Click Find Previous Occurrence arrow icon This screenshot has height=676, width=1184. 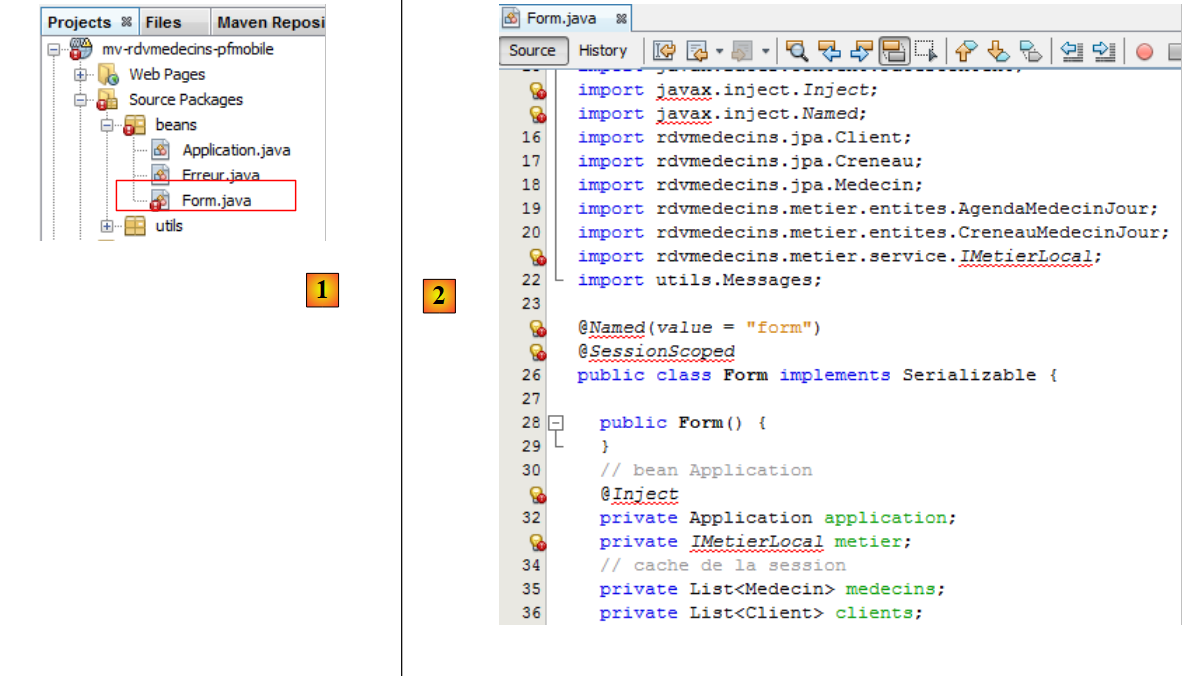[828, 51]
